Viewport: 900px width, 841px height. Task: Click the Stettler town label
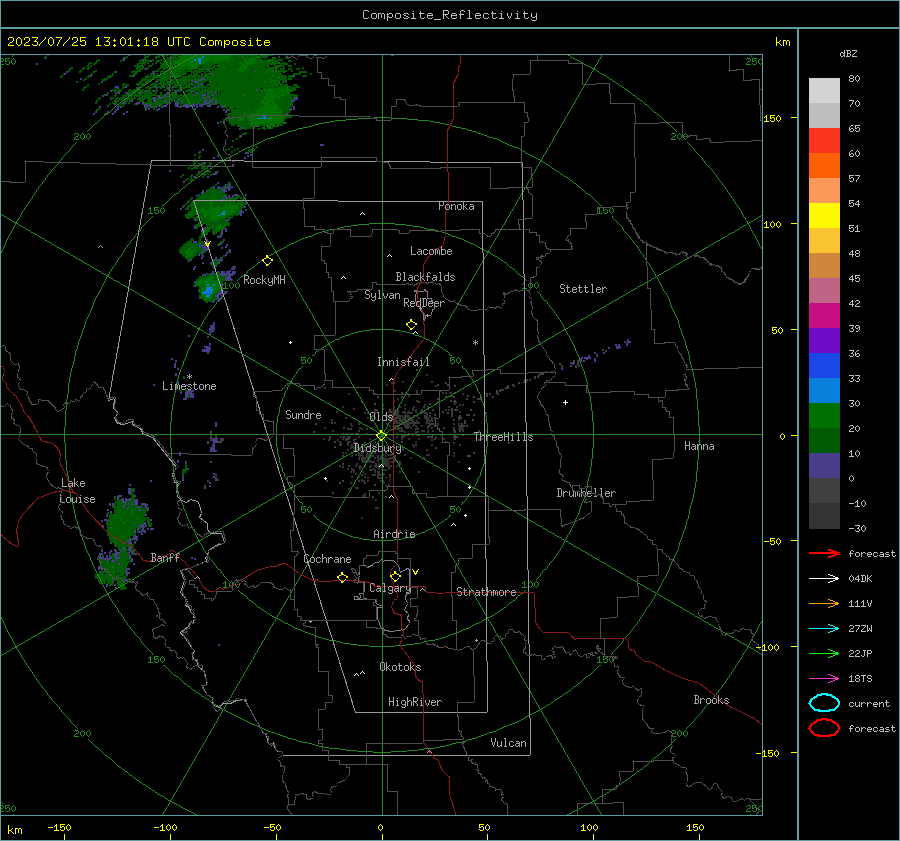click(x=583, y=289)
